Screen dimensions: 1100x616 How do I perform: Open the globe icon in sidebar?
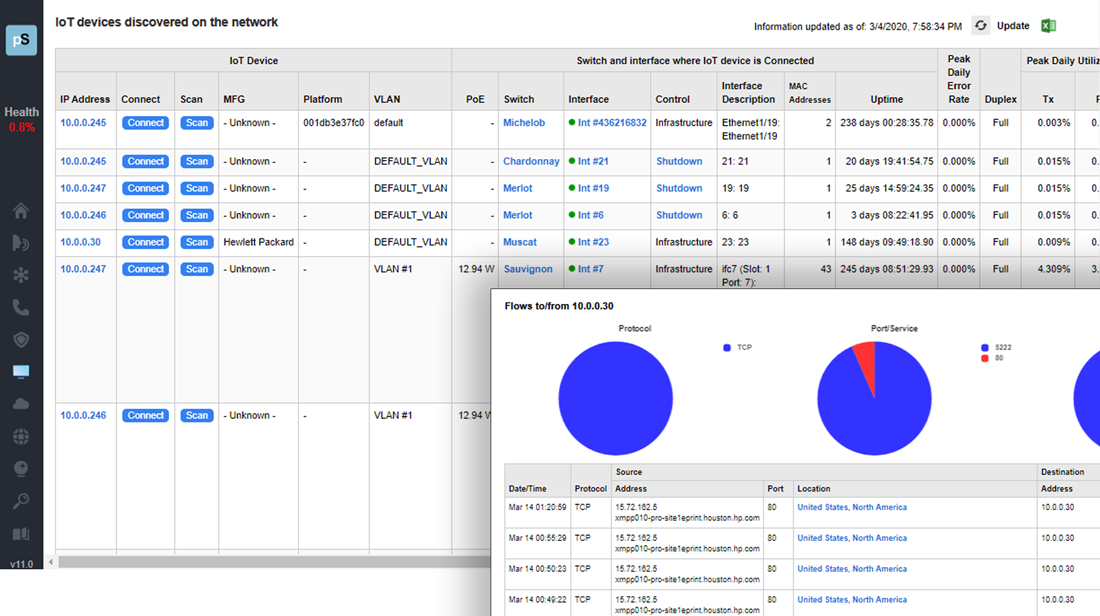pos(21,437)
